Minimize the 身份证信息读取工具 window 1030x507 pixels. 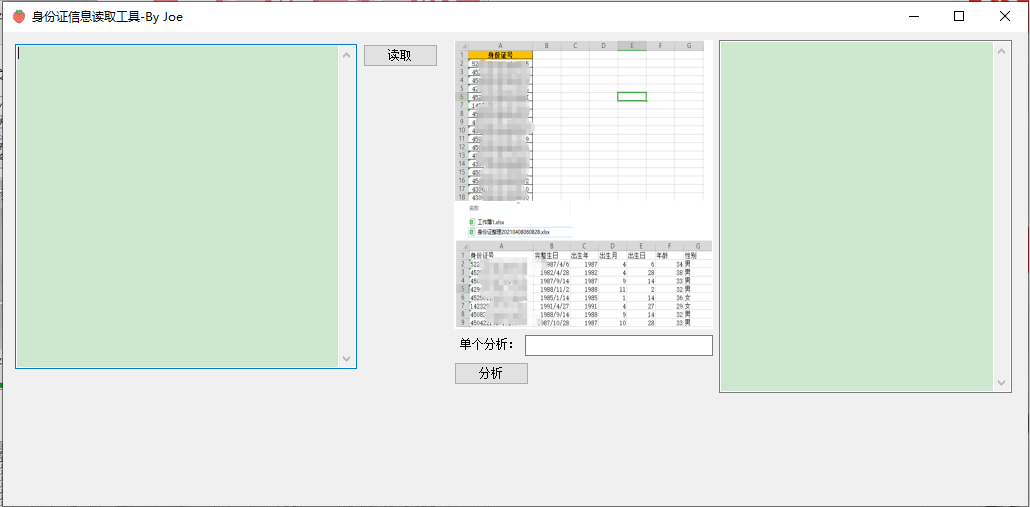(913, 16)
